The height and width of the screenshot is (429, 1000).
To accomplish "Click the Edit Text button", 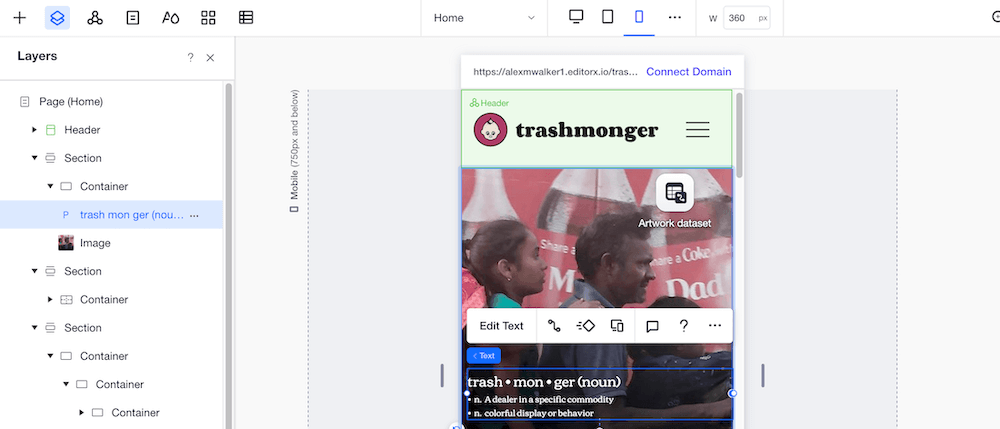I will pyautogui.click(x=501, y=326).
